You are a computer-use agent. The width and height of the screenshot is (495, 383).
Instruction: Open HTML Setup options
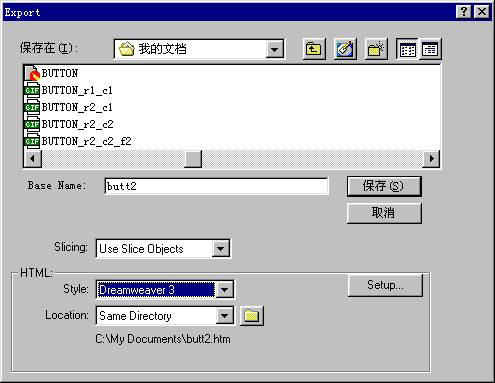coord(385,285)
